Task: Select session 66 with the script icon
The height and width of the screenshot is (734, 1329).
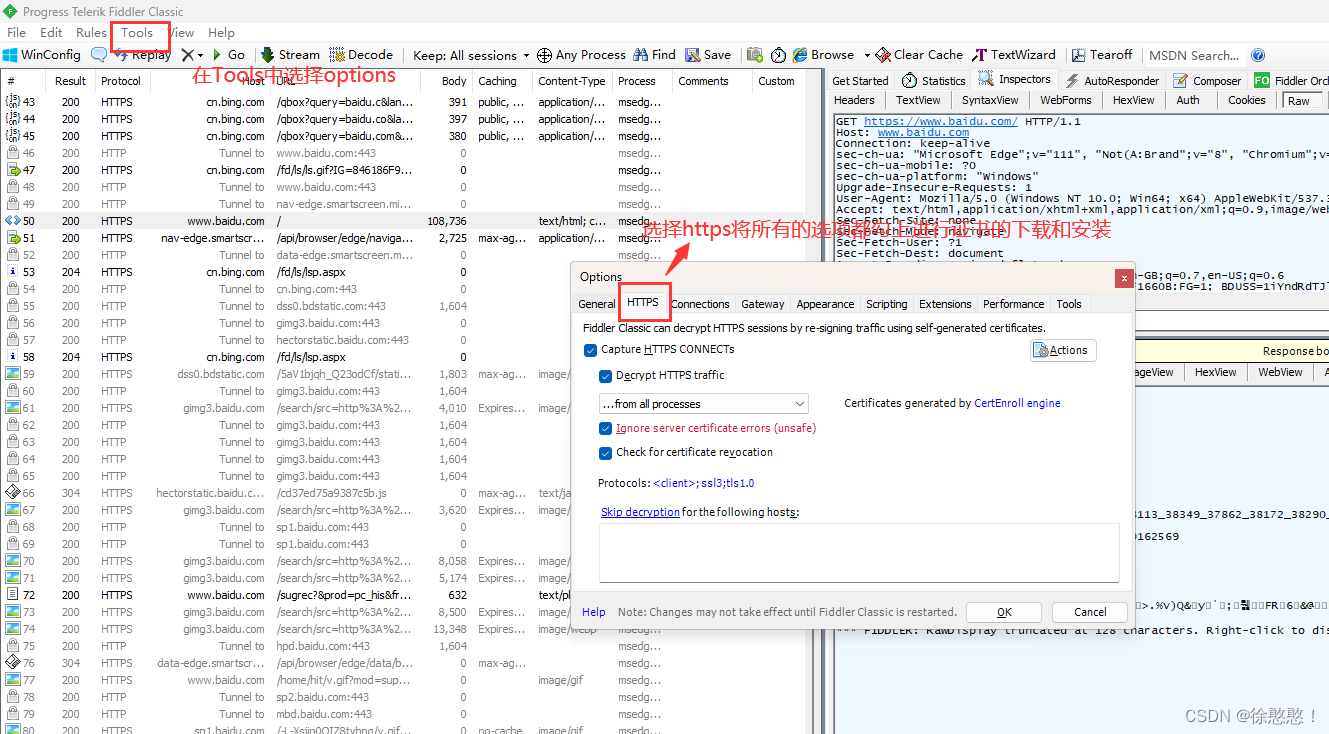Action: [401, 493]
